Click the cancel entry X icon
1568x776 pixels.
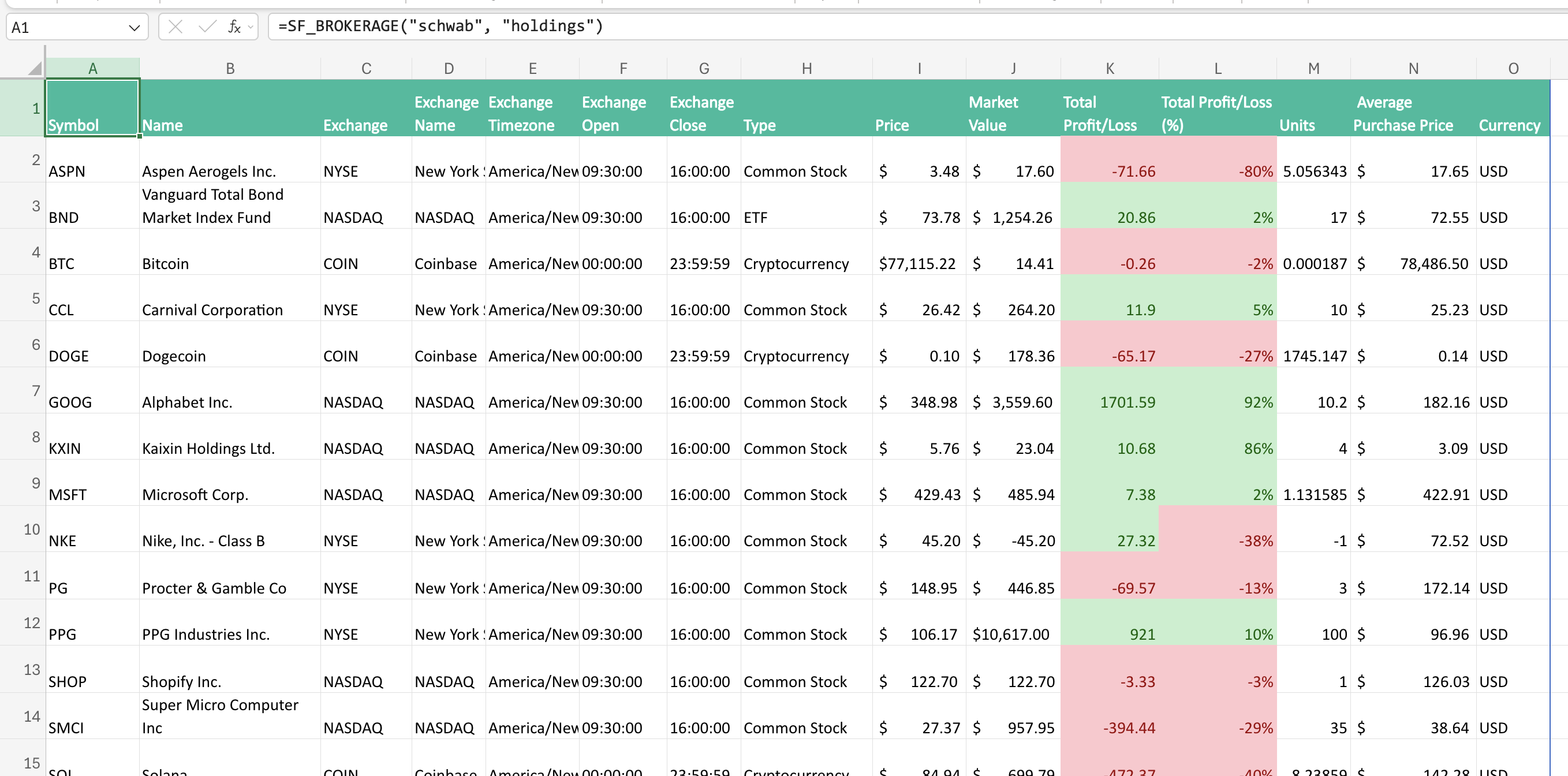point(176,27)
